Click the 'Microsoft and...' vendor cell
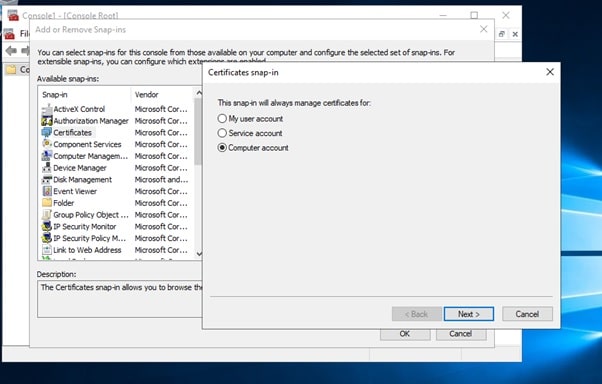Screen dimensions: 602x384 tap(161, 180)
